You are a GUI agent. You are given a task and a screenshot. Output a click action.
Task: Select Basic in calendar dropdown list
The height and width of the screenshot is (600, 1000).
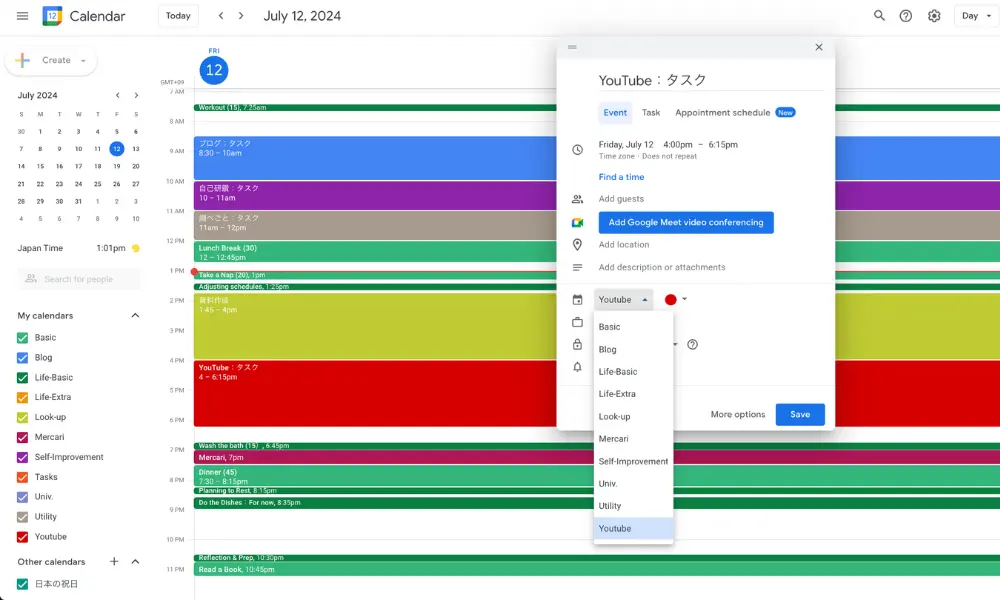(x=633, y=327)
